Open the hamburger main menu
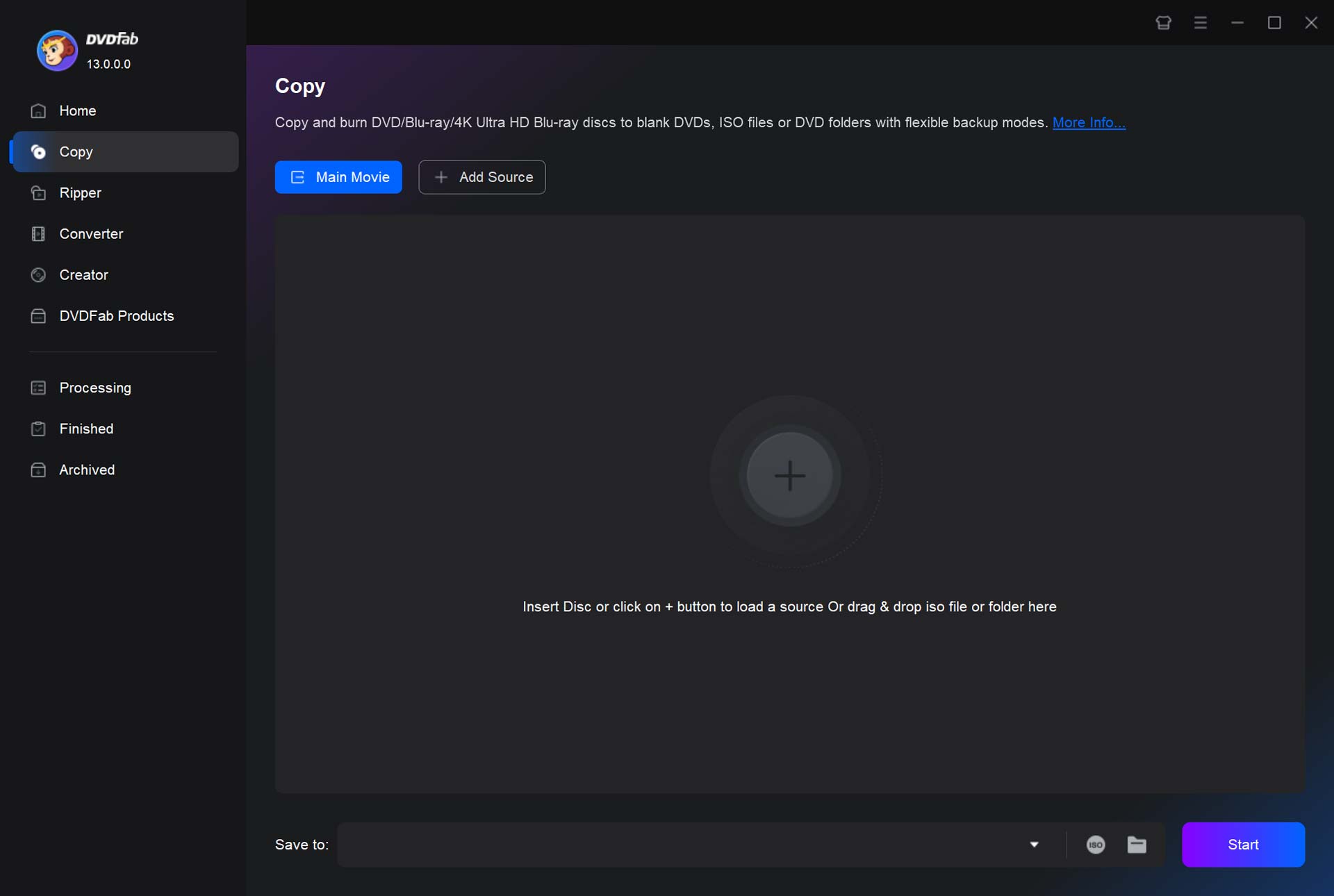This screenshot has width=1334, height=896. [x=1200, y=23]
